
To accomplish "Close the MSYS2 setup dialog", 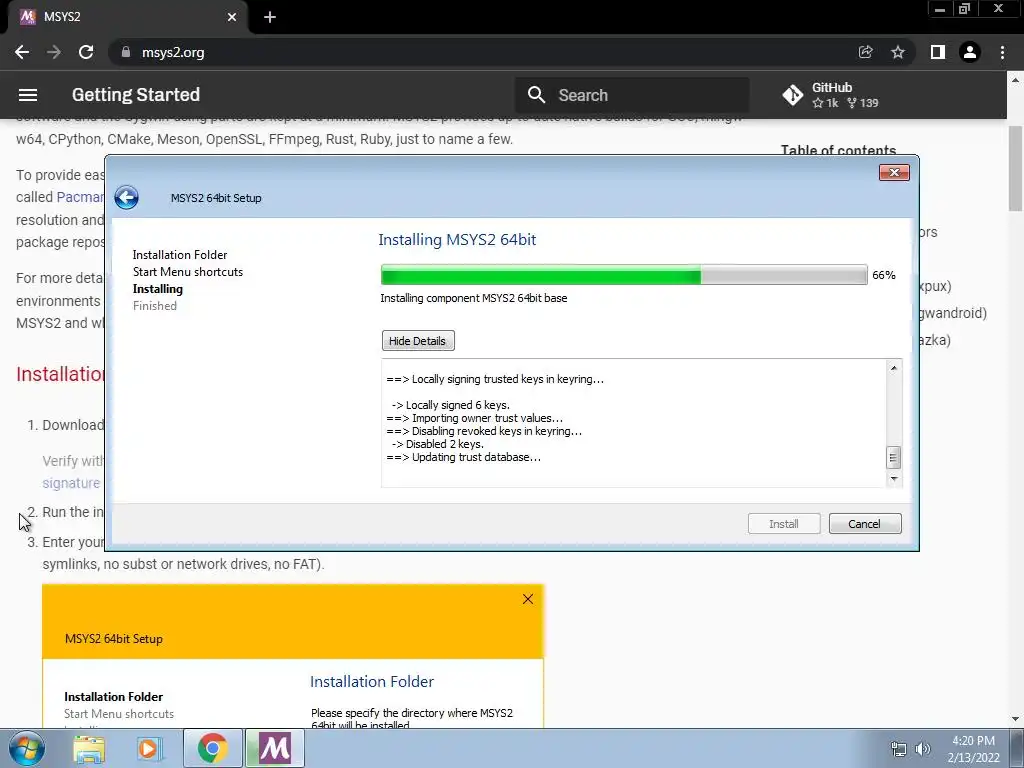I will point(894,172).
